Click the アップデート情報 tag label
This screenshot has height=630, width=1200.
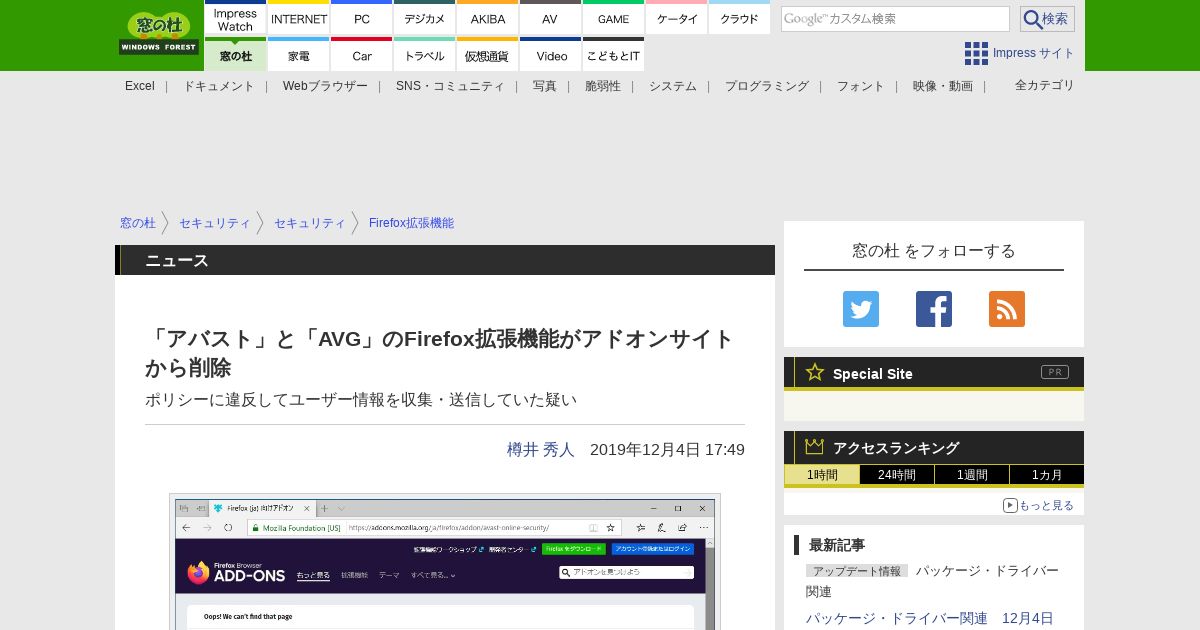pyautogui.click(x=857, y=571)
